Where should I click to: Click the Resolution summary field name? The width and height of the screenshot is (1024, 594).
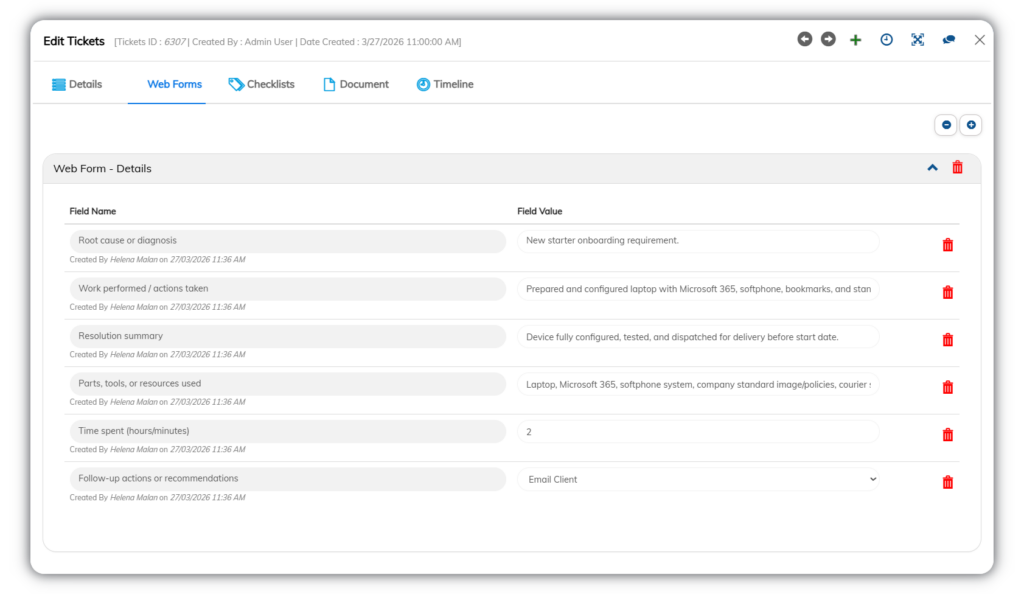[287, 336]
